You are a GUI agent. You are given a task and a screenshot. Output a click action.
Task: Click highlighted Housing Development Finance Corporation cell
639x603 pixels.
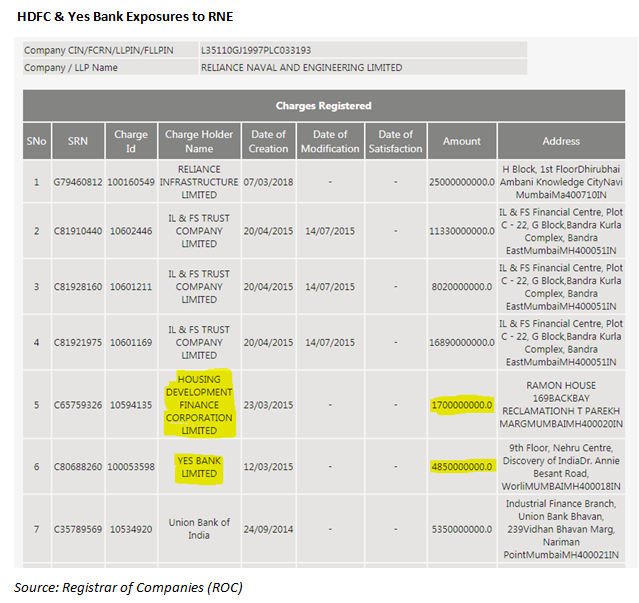(x=199, y=405)
